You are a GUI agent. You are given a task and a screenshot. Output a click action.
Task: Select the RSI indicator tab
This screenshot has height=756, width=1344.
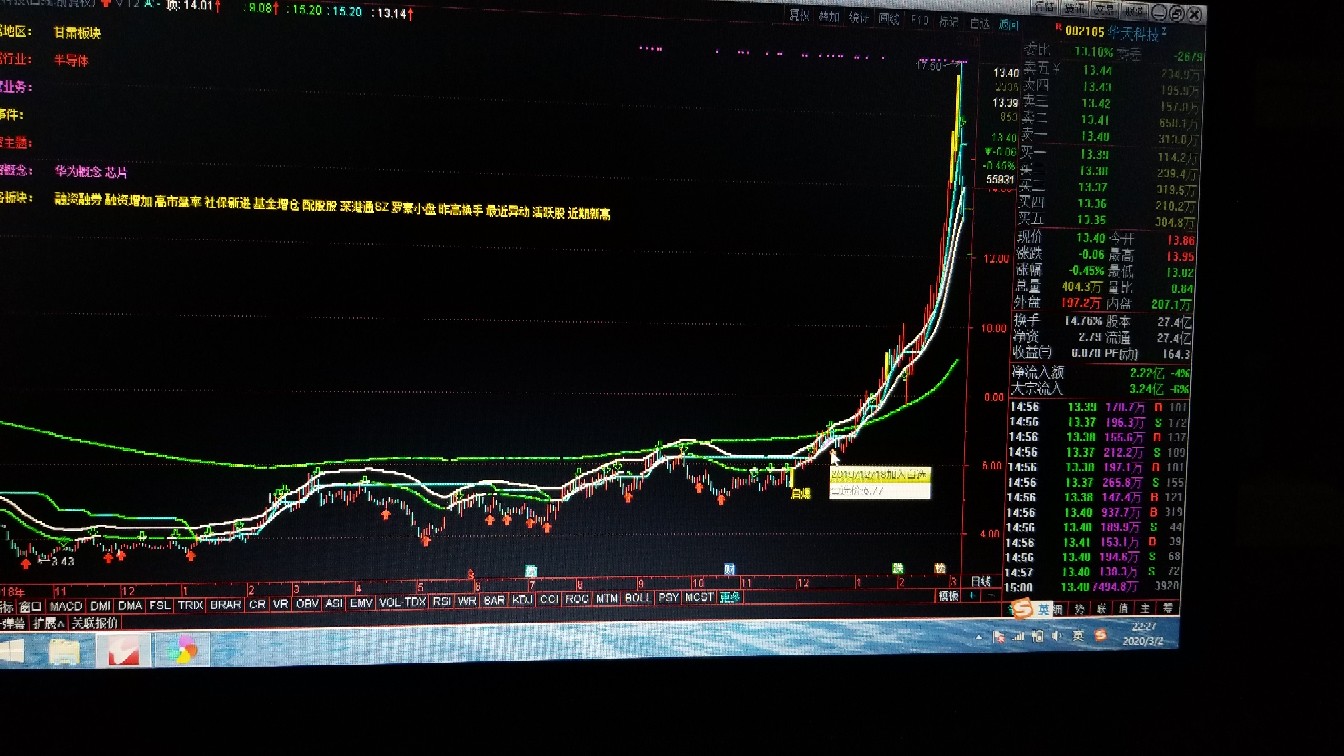[x=441, y=602]
